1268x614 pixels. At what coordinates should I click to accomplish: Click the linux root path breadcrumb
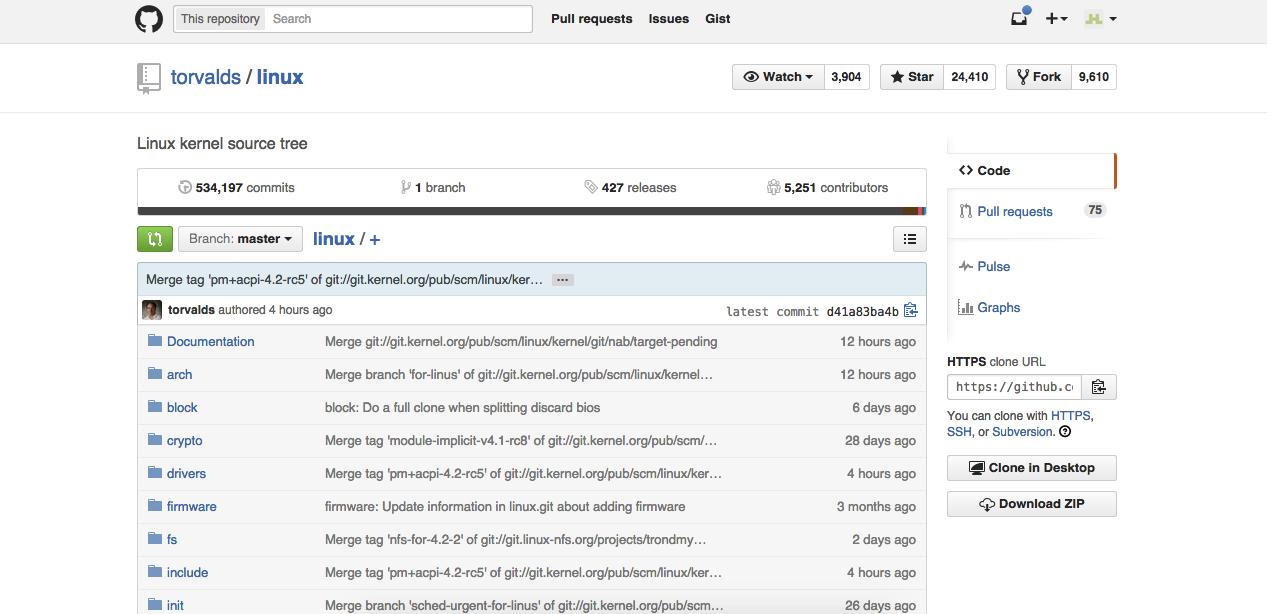pos(334,239)
